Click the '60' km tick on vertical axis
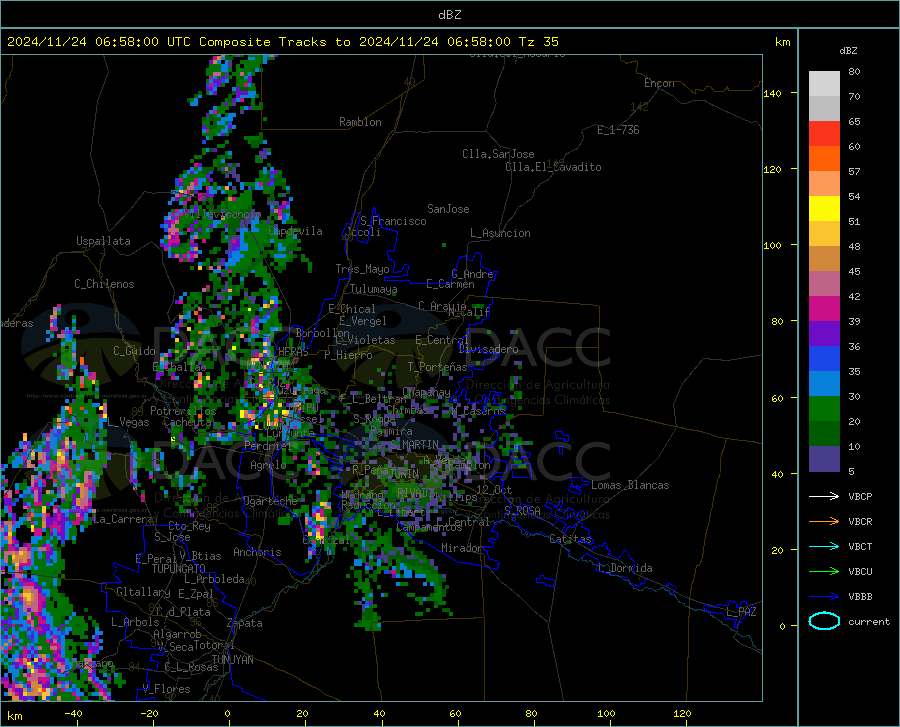 [x=777, y=398]
